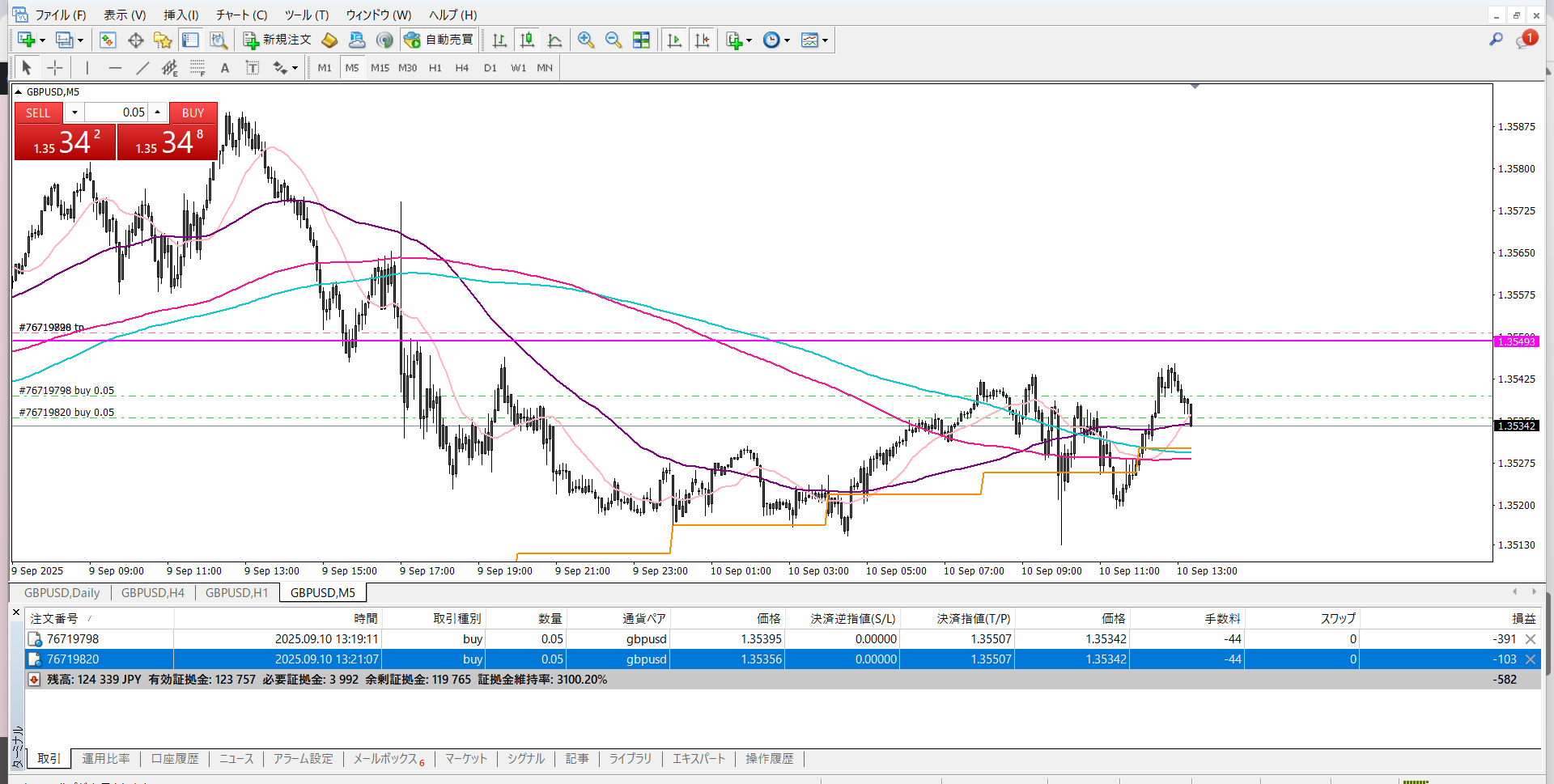Open the signals radio-wave icon

coord(384,40)
